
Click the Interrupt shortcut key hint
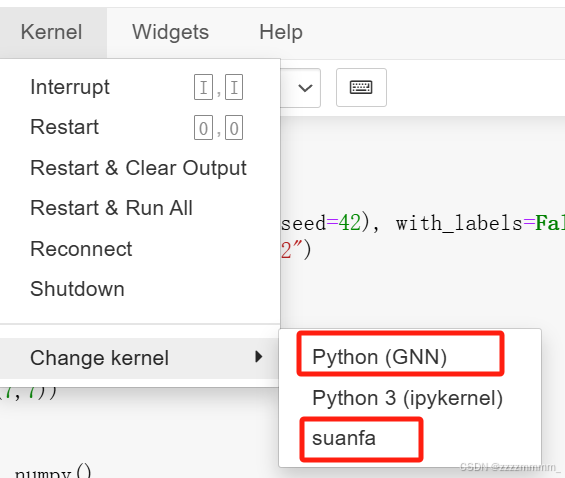[x=218, y=87]
